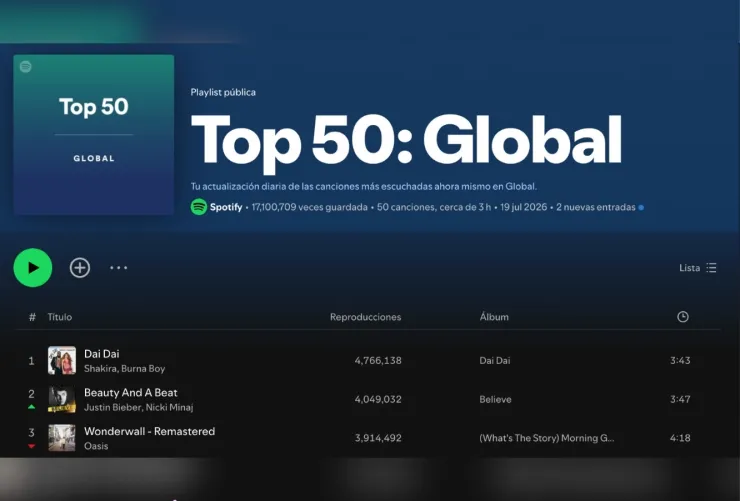Click the small Spotify logo on the cover
The width and height of the screenshot is (740, 501).
25,67
